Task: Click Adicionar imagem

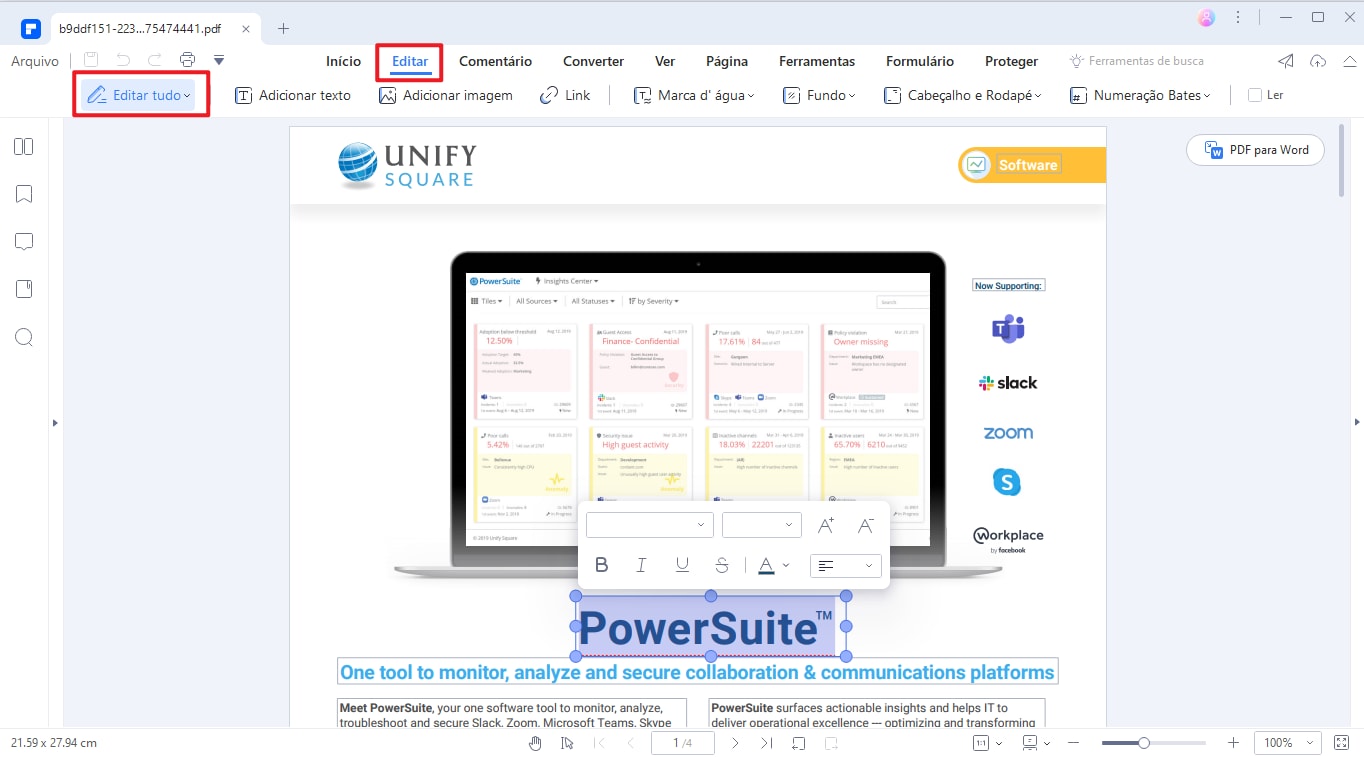Action: [x=446, y=95]
